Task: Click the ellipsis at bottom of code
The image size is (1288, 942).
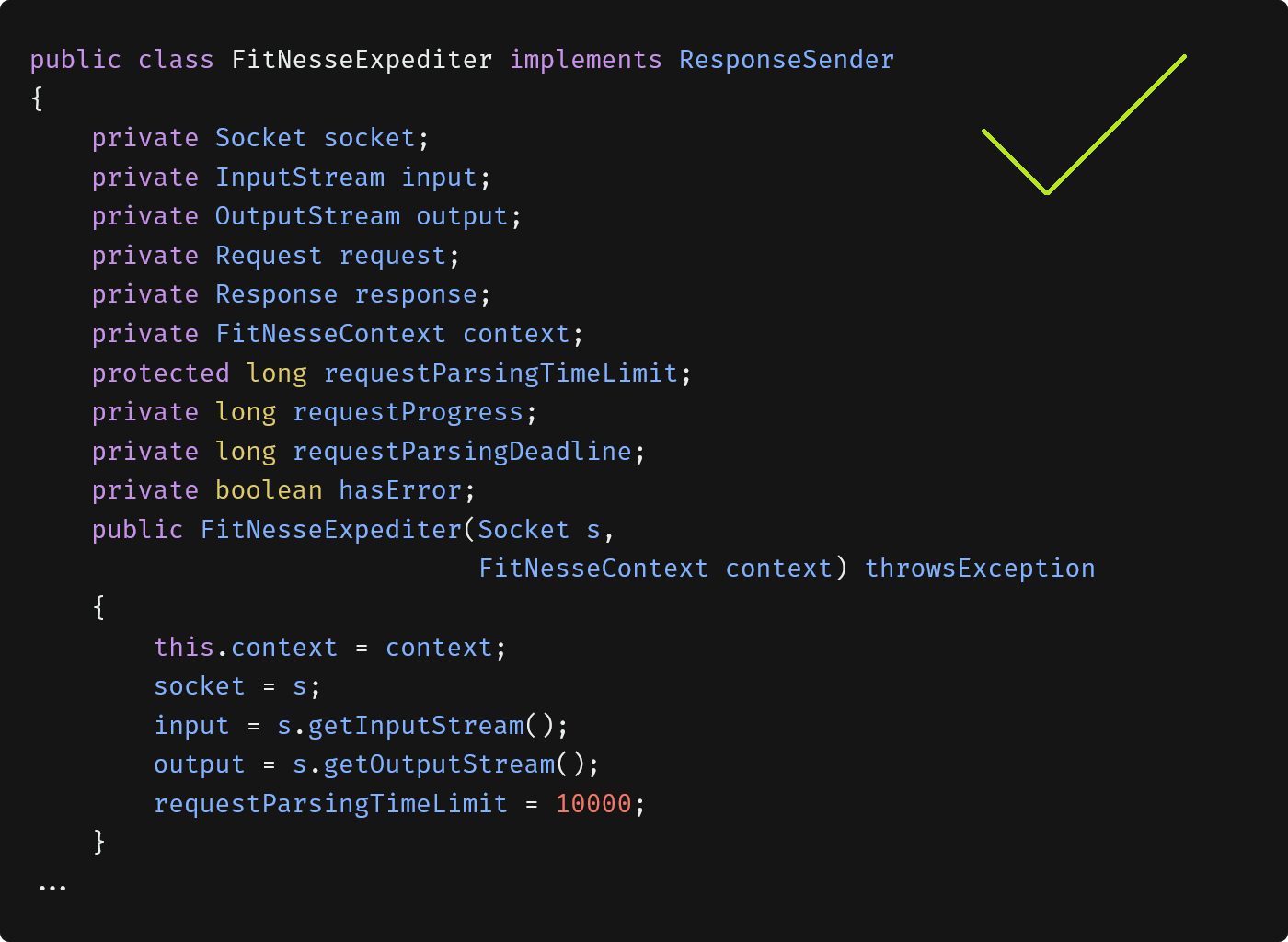Action: click(52, 888)
